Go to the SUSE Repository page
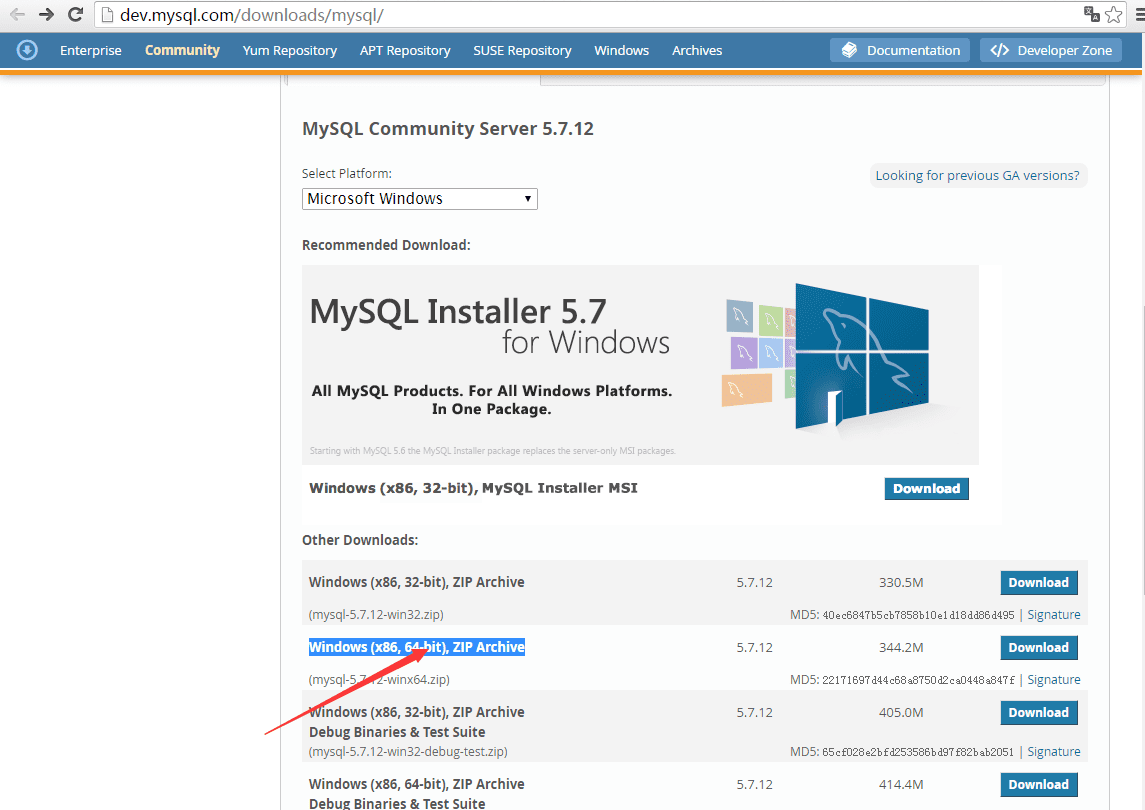The width and height of the screenshot is (1145, 810). [x=522, y=50]
